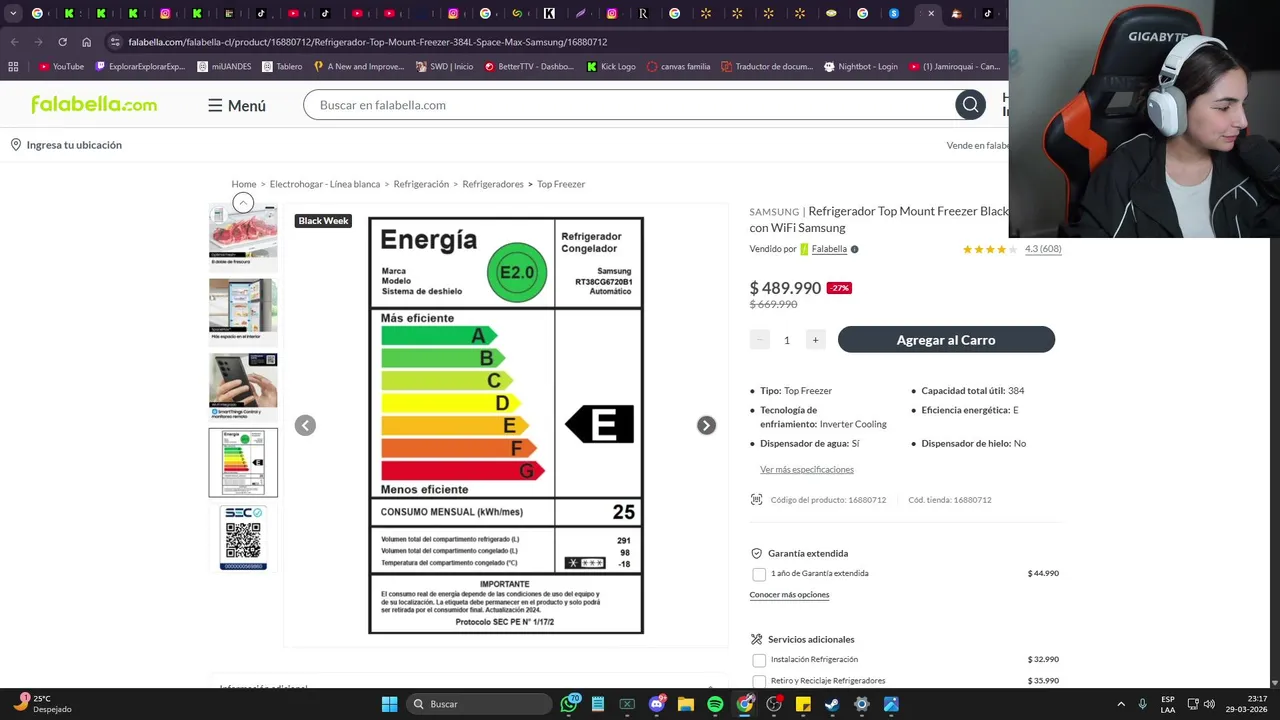Tick 'Instalación Refrigeración' checkbox

tap(759, 660)
